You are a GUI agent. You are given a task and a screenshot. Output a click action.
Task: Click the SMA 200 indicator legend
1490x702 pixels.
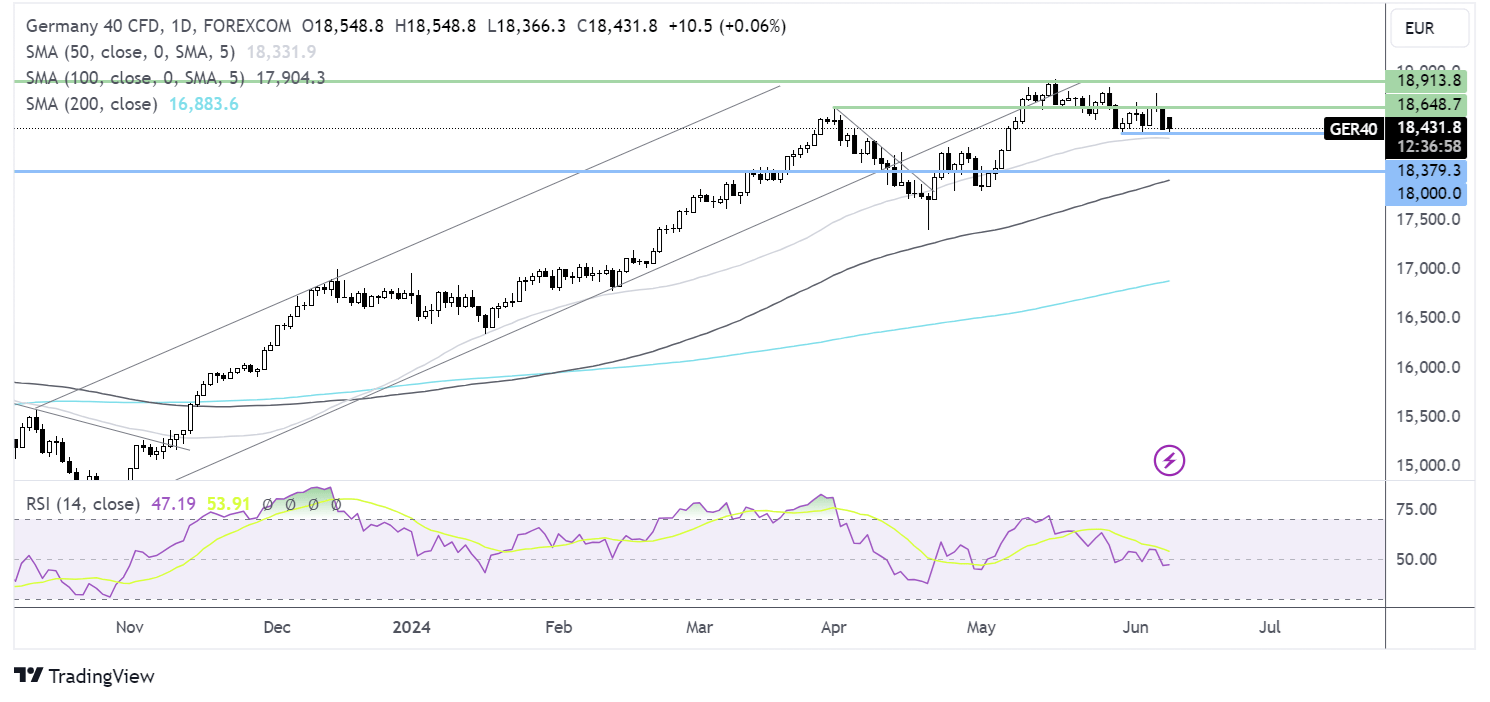click(x=92, y=104)
